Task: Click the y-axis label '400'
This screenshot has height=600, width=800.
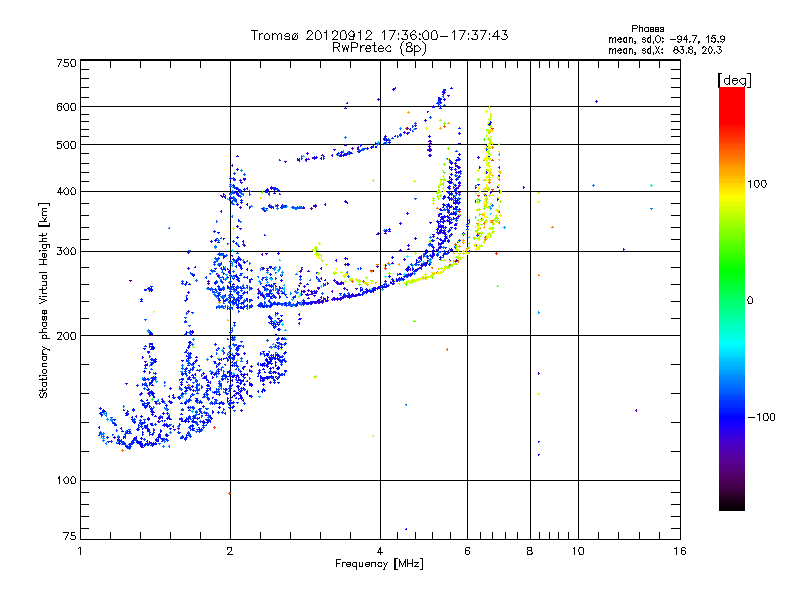Action: tap(66, 191)
